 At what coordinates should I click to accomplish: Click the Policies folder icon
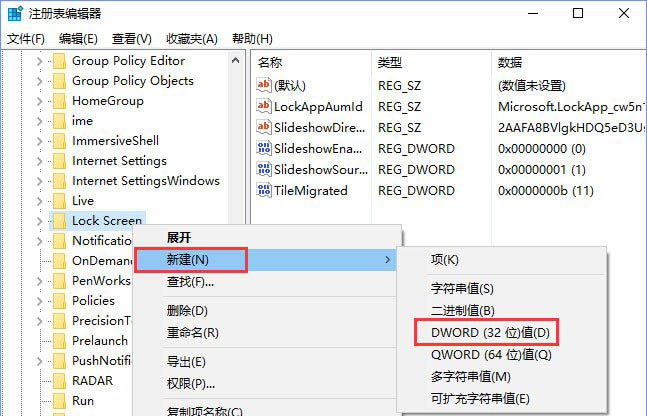(x=59, y=301)
